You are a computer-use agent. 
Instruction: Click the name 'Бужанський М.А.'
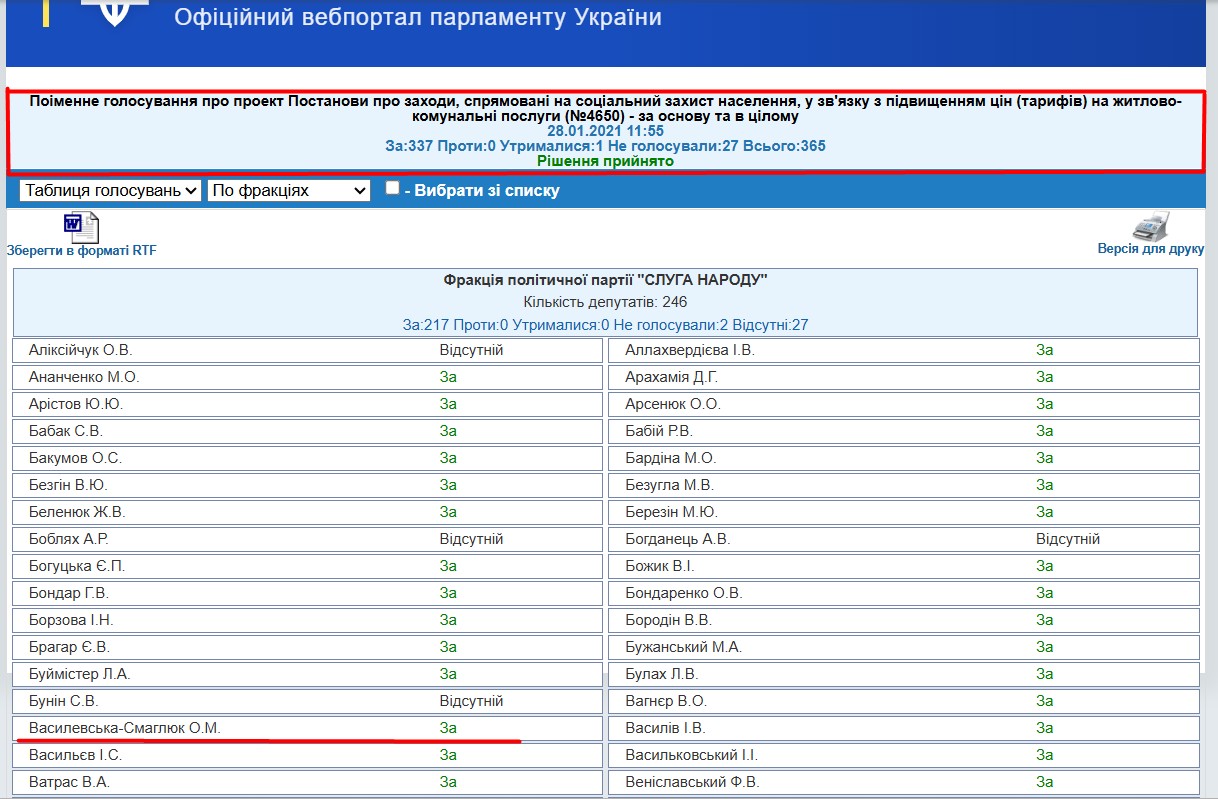click(x=684, y=647)
